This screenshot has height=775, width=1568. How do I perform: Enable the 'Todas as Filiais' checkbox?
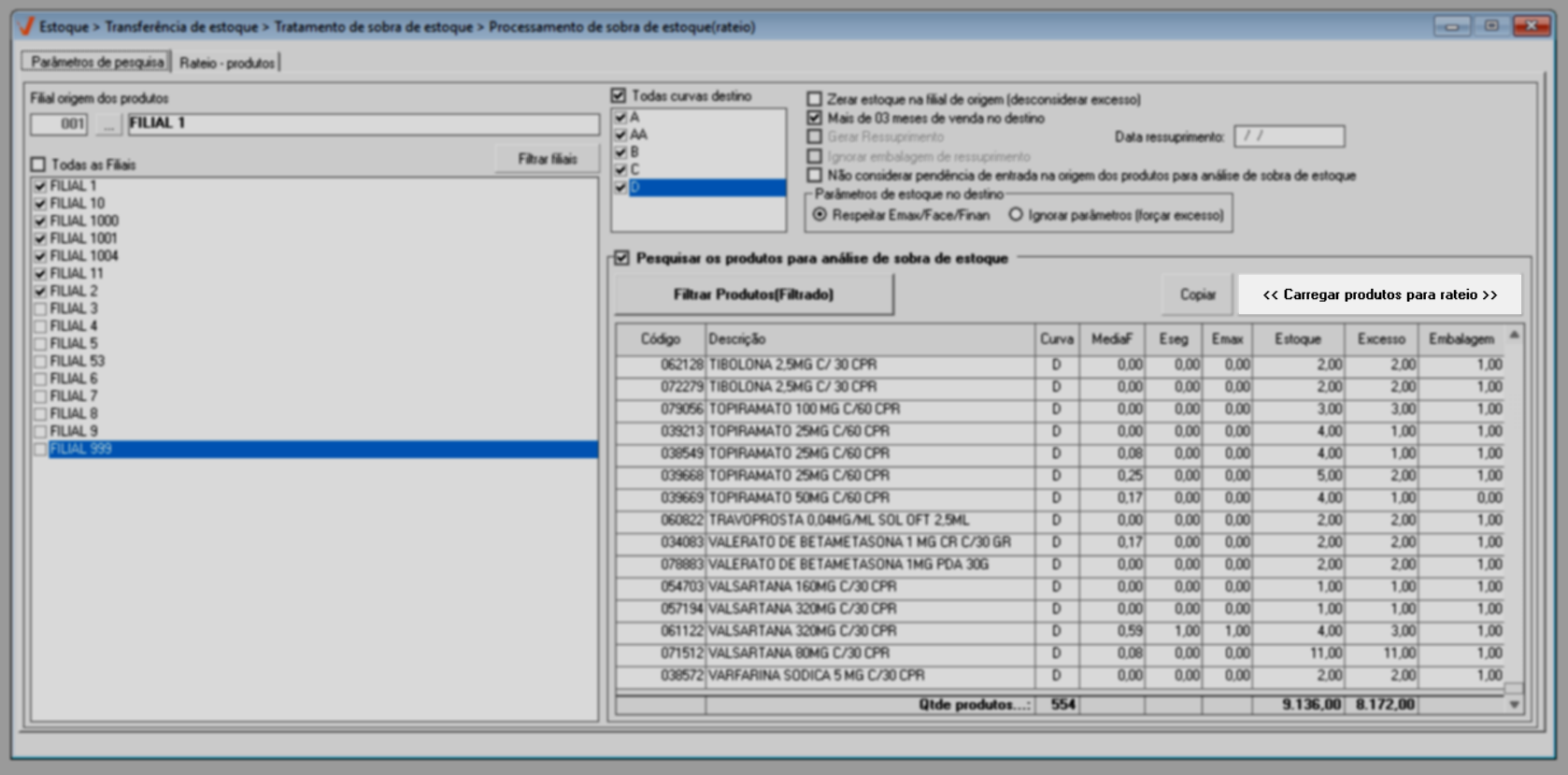click(38, 165)
